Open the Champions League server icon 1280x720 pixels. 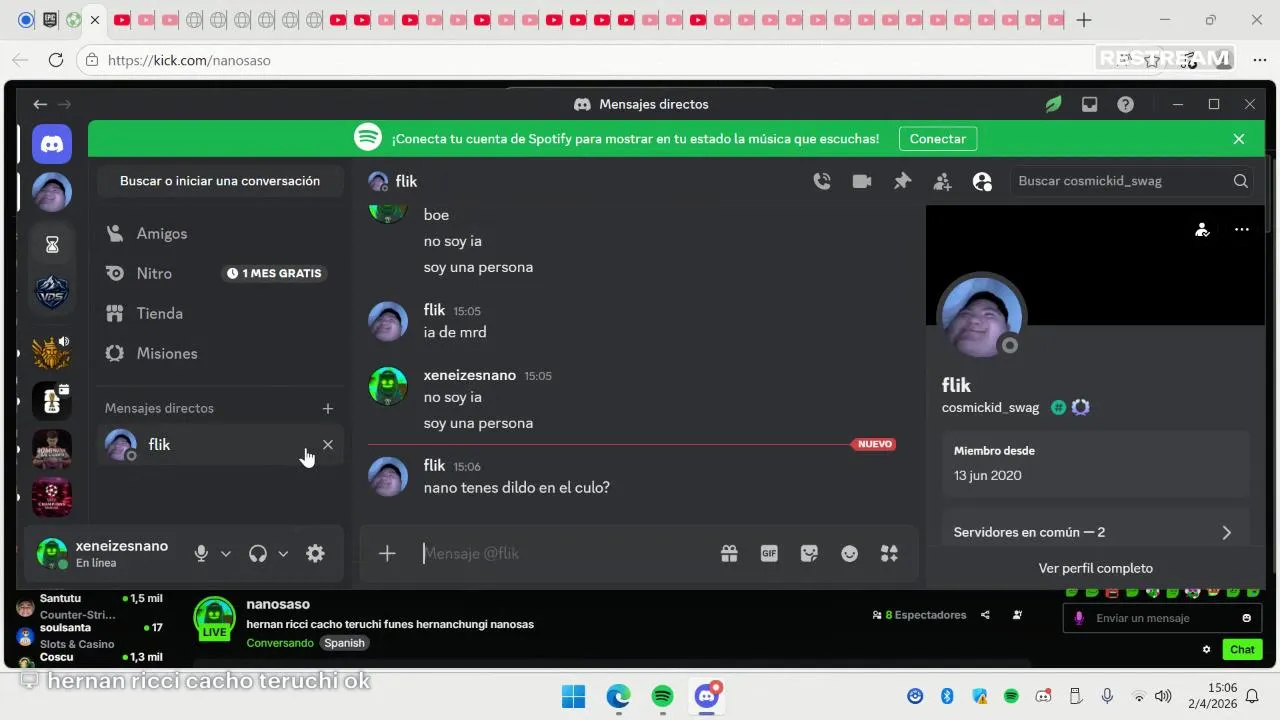[x=52, y=496]
